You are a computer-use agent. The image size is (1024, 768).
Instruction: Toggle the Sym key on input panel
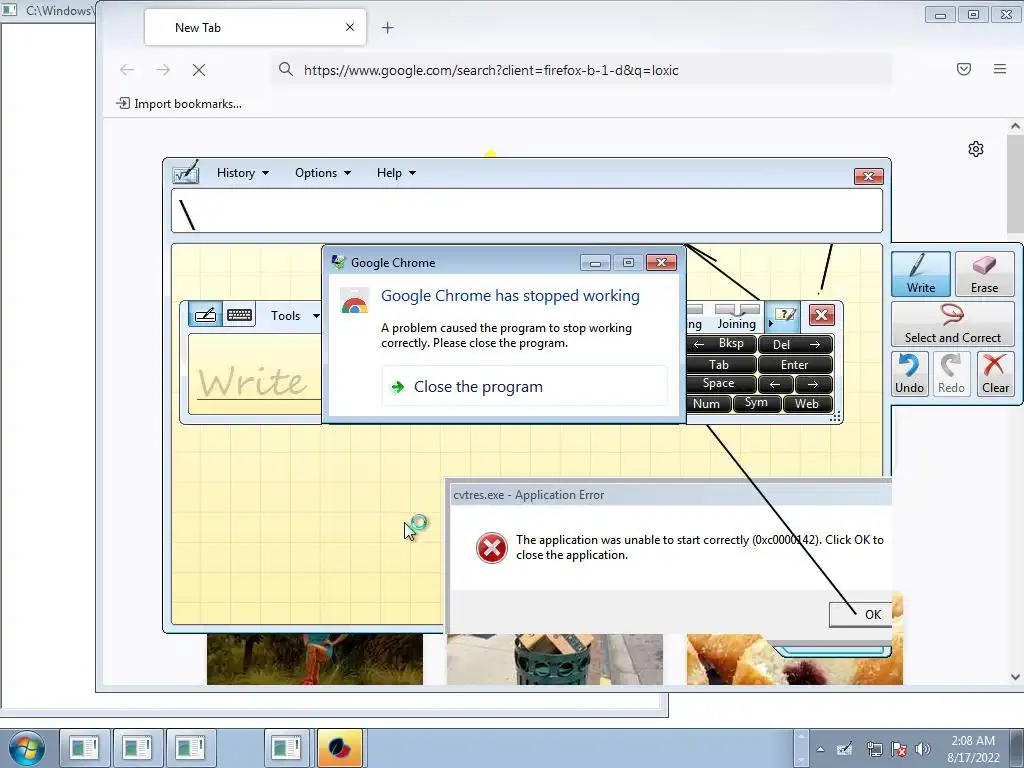756,403
